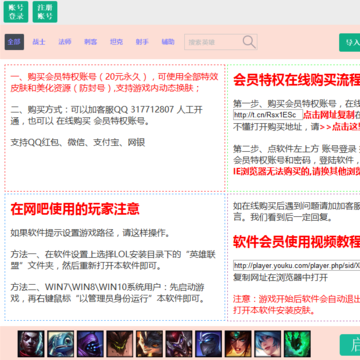Click the 方法二 WIN7\WIN8\WIN10 instruction

click(108, 293)
